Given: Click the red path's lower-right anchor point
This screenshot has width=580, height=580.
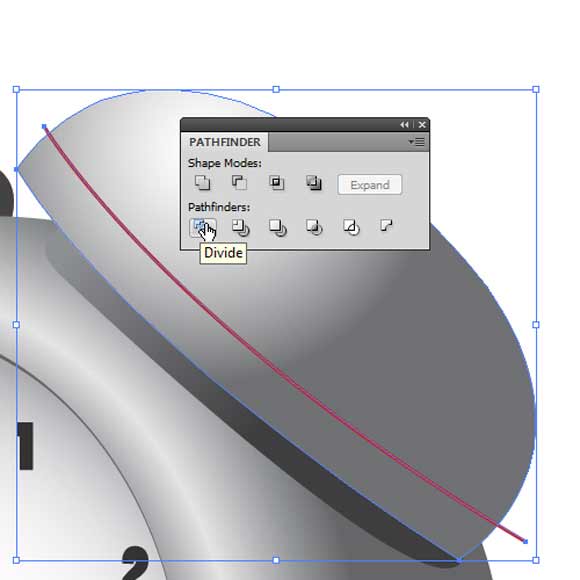Looking at the screenshot, I should coord(525,542).
